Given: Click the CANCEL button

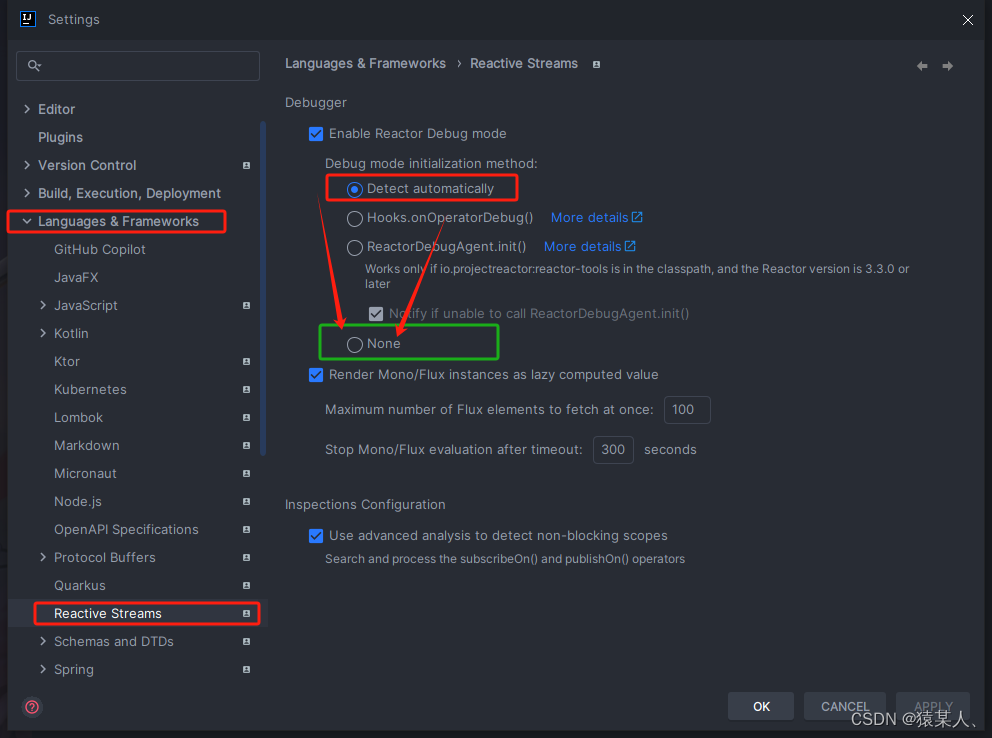Looking at the screenshot, I should 845,706.
